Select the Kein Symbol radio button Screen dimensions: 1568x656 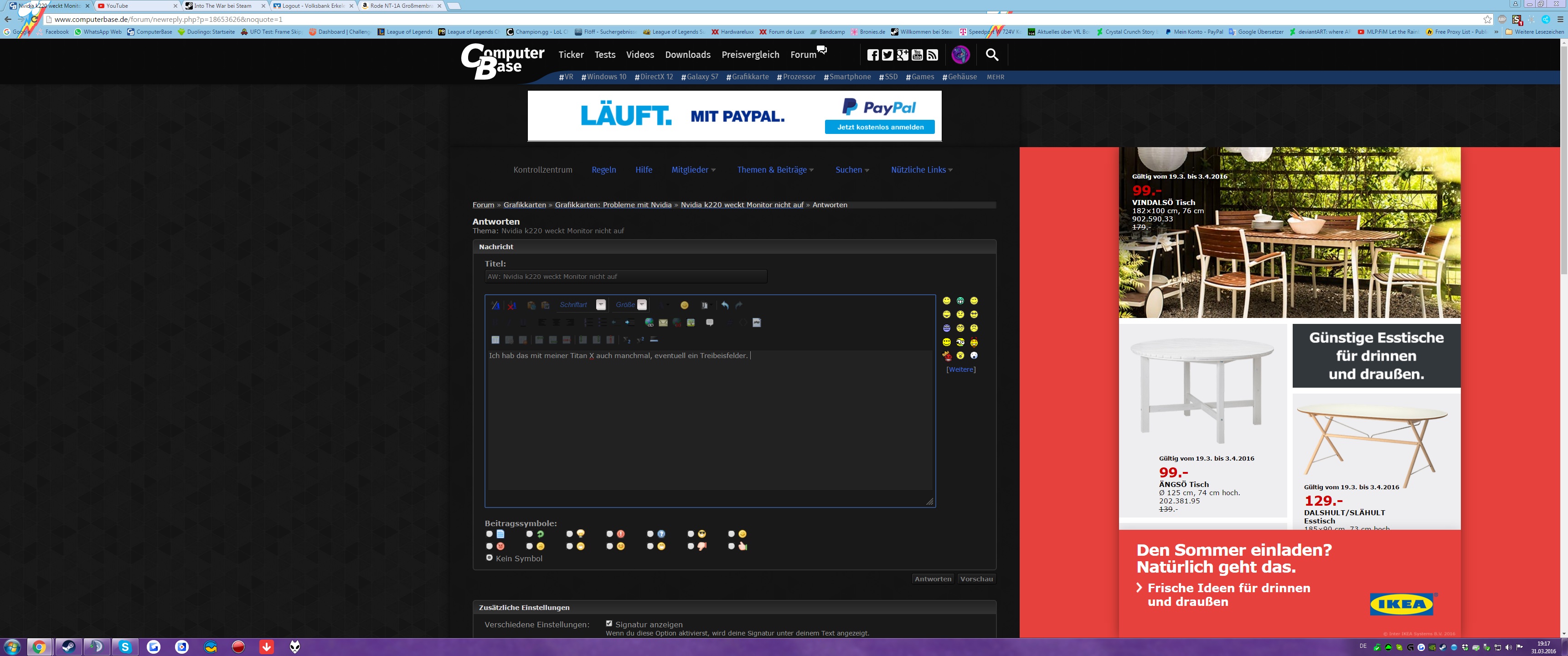tap(489, 558)
